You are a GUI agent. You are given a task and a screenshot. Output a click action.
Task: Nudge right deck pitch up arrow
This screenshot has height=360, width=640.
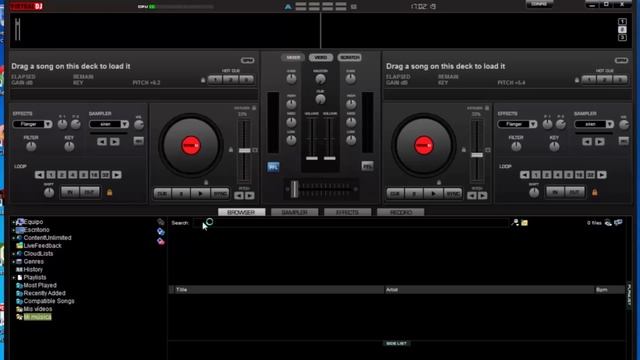coord(482,196)
